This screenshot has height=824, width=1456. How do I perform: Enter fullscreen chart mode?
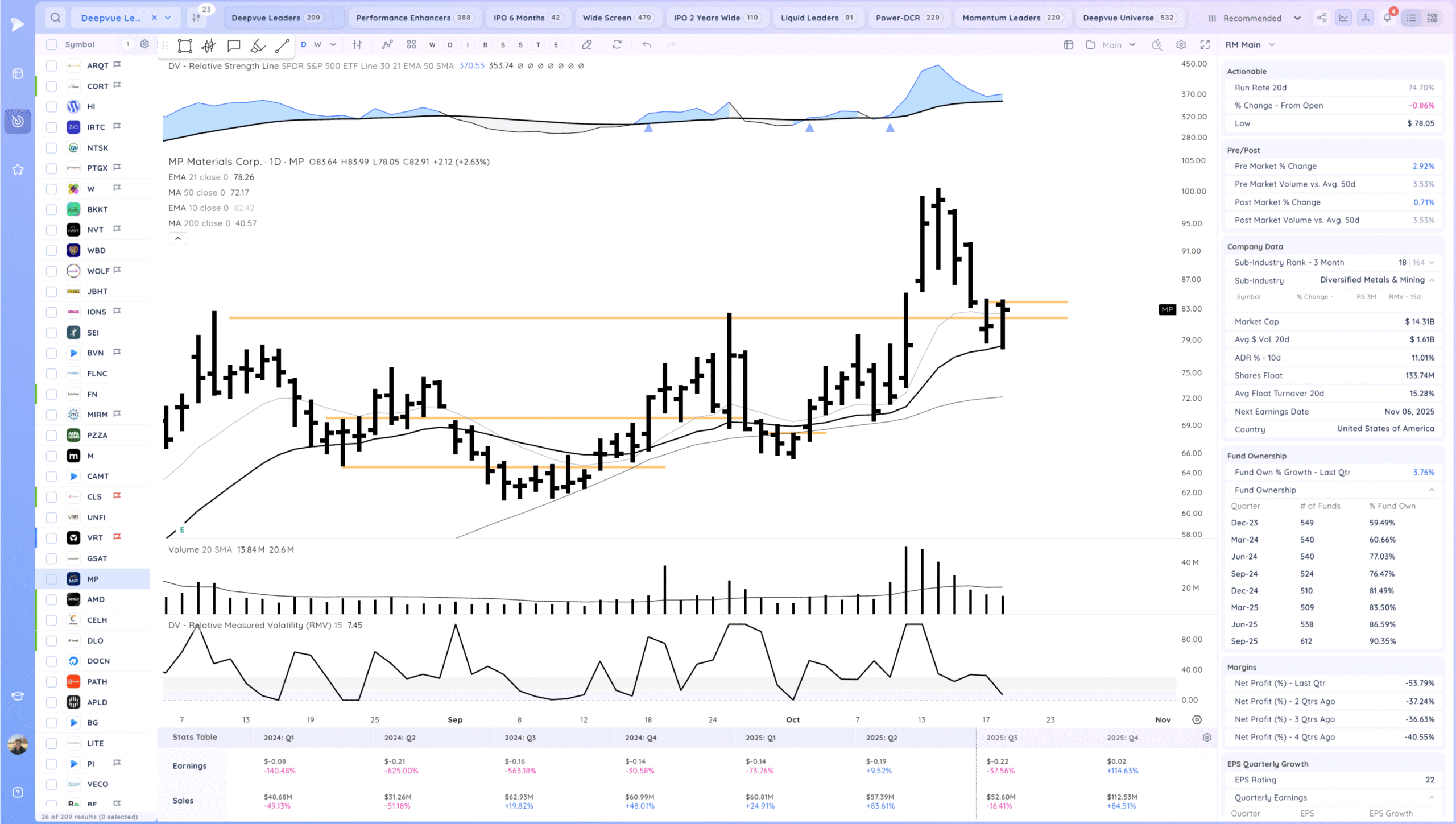[1205, 44]
